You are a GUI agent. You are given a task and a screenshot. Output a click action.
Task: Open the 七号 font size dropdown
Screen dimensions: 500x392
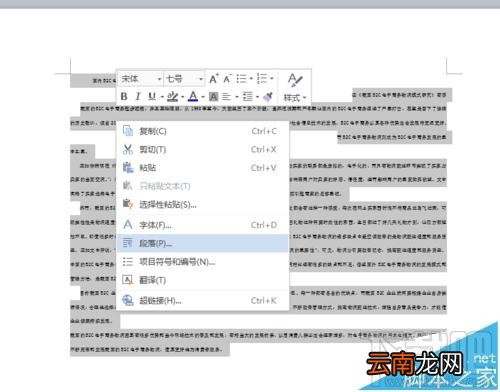(201, 79)
